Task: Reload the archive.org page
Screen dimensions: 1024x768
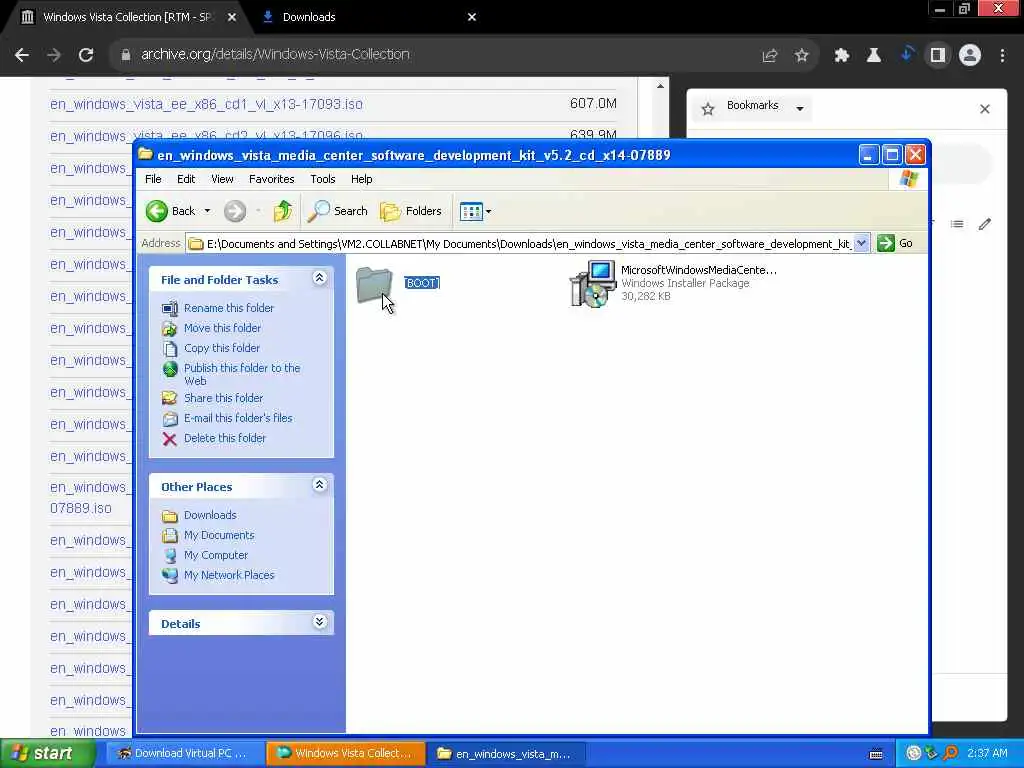Action: [86, 55]
